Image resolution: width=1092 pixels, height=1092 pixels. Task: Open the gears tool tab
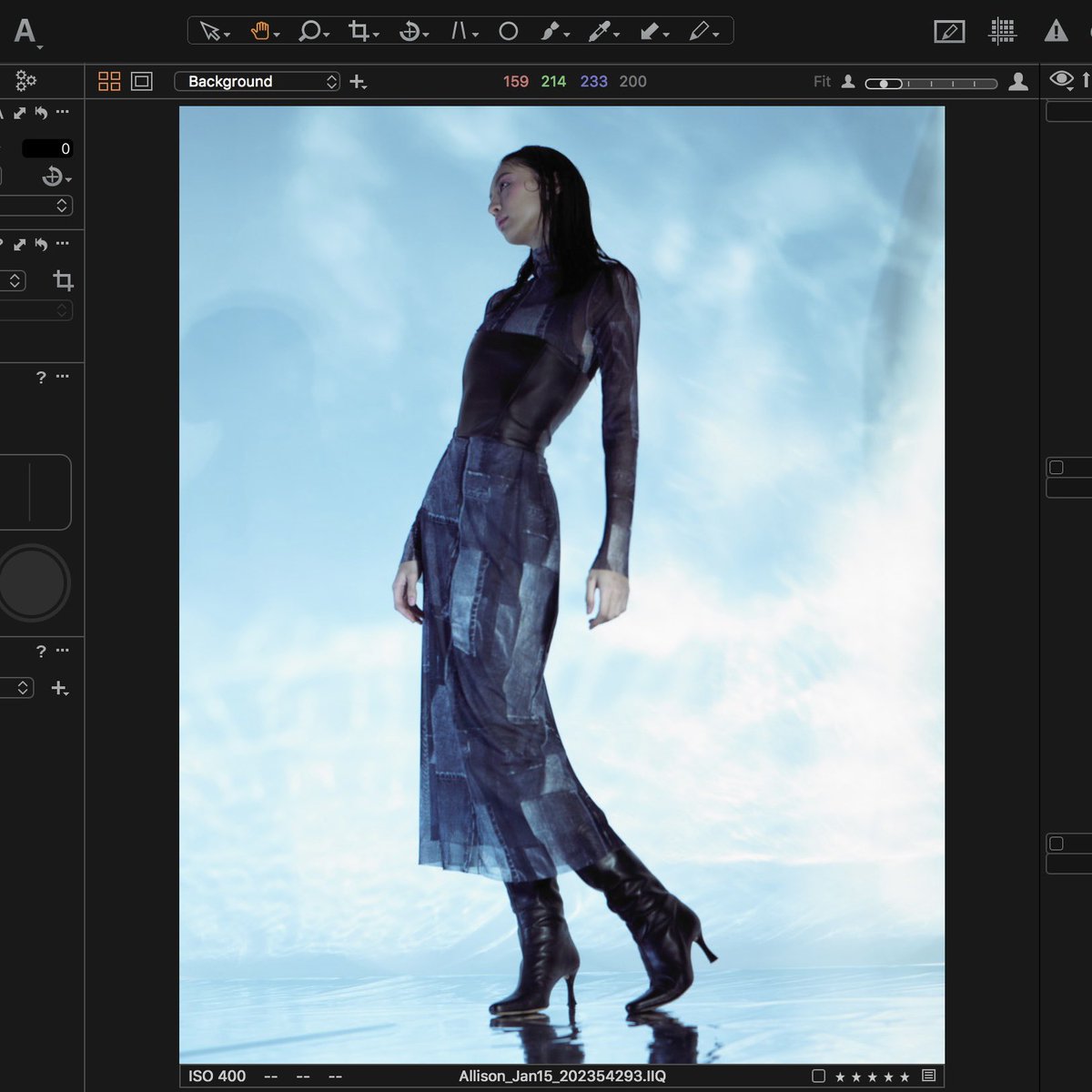coord(26,81)
